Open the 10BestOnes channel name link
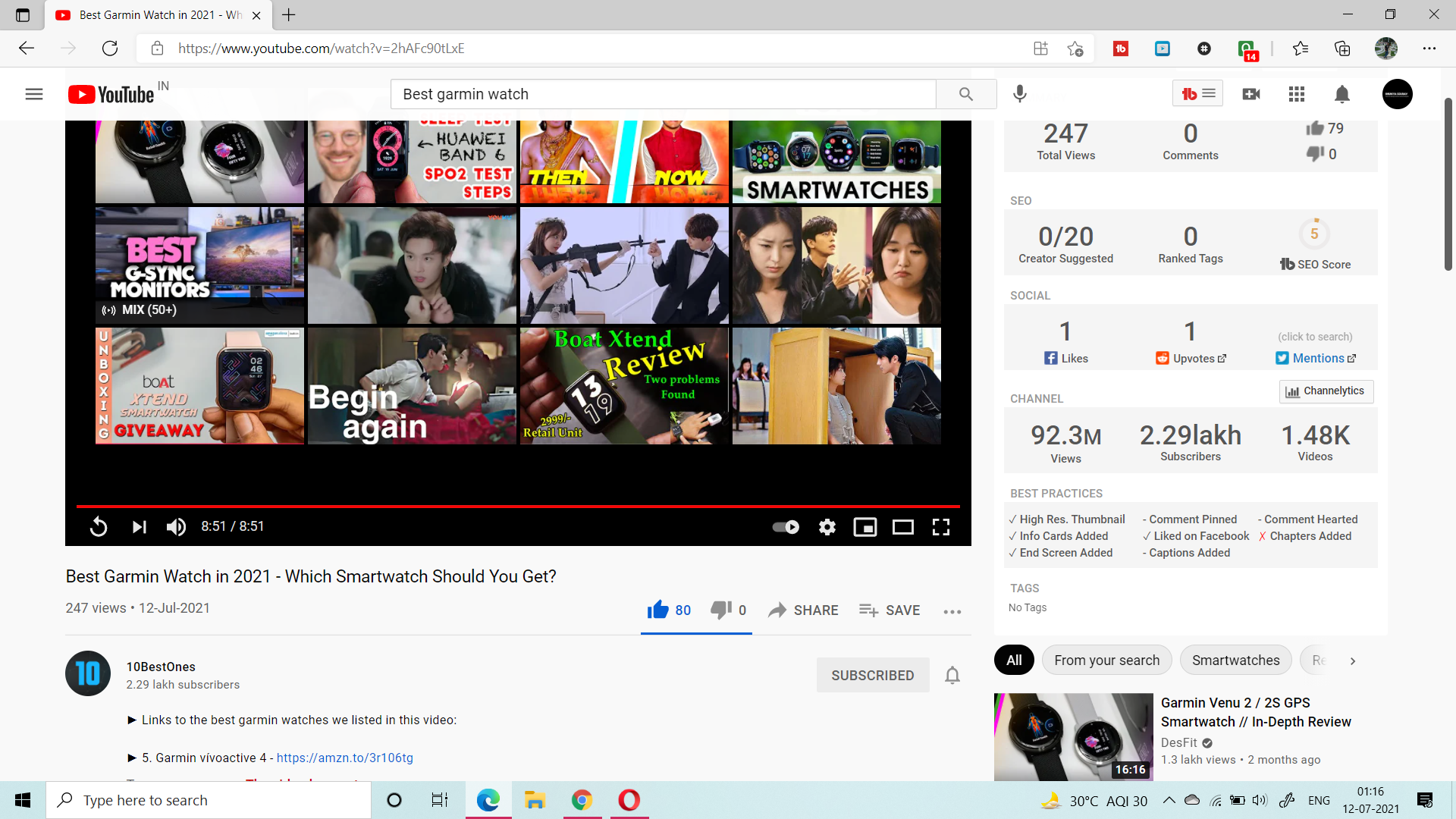 (x=161, y=667)
